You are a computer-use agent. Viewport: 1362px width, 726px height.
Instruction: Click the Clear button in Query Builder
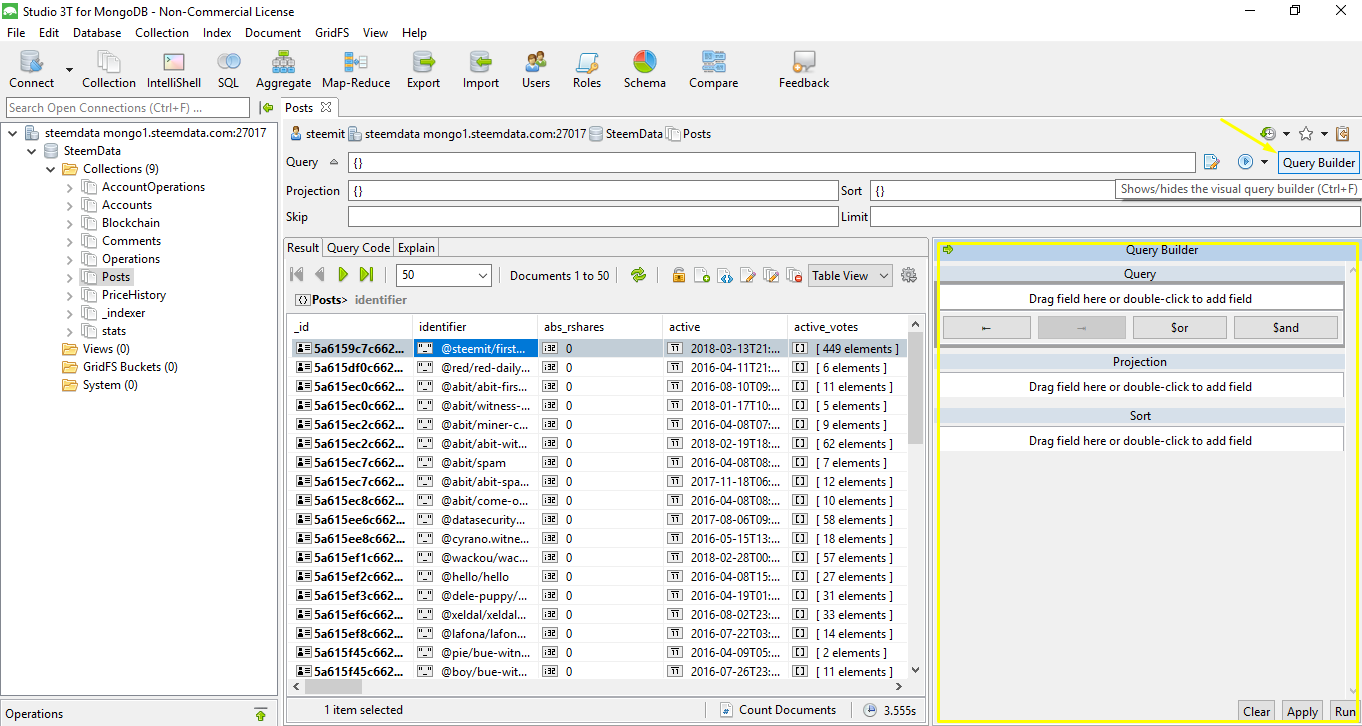point(1256,712)
